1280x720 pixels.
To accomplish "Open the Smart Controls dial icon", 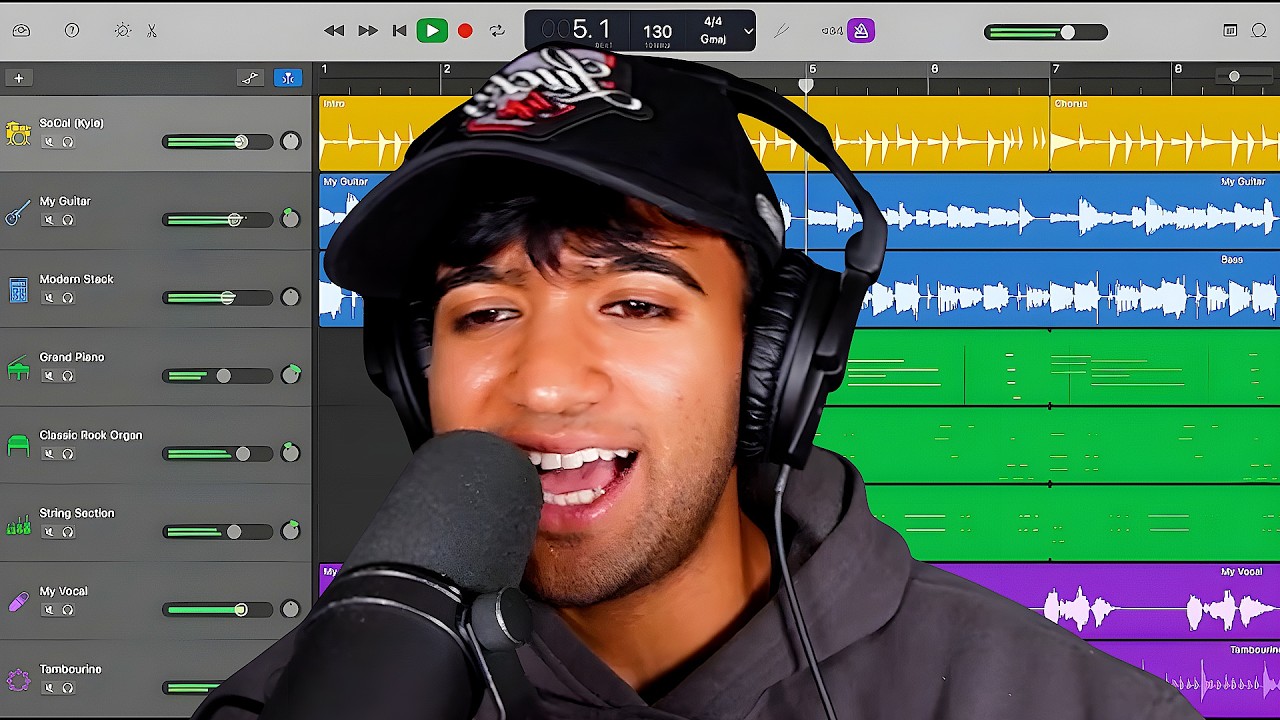I will coord(123,31).
